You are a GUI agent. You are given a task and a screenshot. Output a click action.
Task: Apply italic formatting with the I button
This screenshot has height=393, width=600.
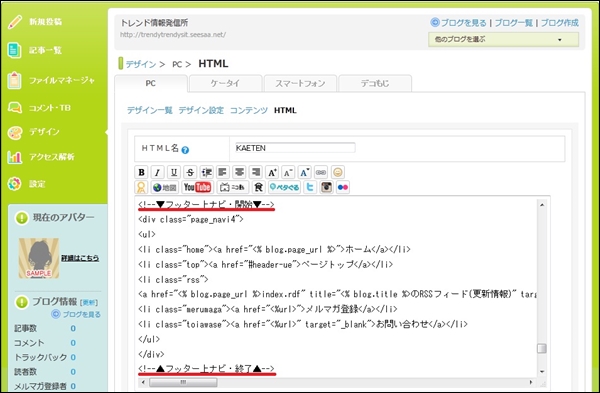tap(157, 173)
